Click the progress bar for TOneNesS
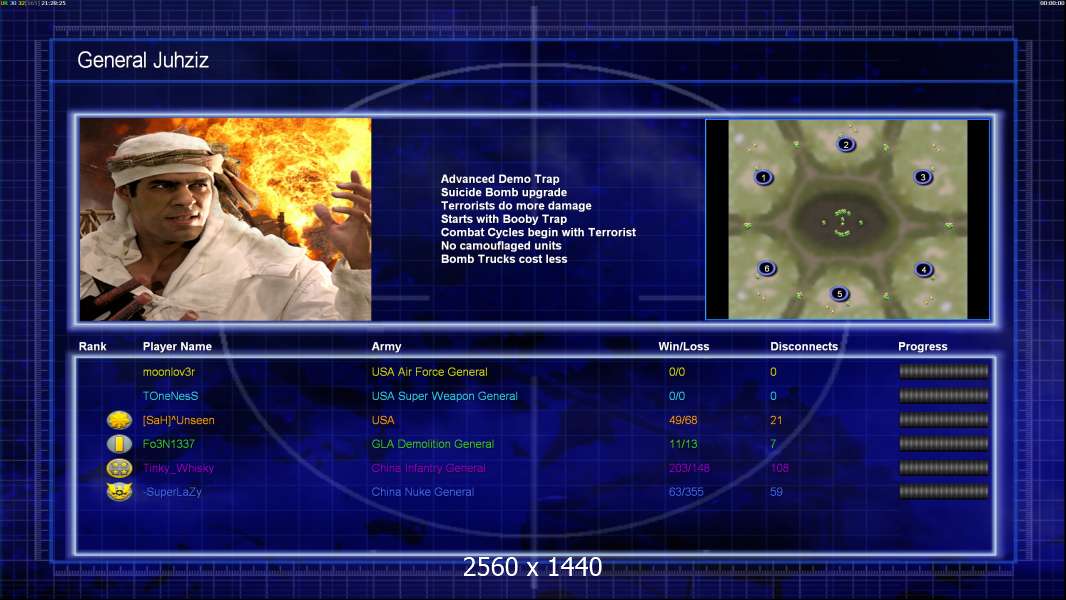 (x=944, y=395)
